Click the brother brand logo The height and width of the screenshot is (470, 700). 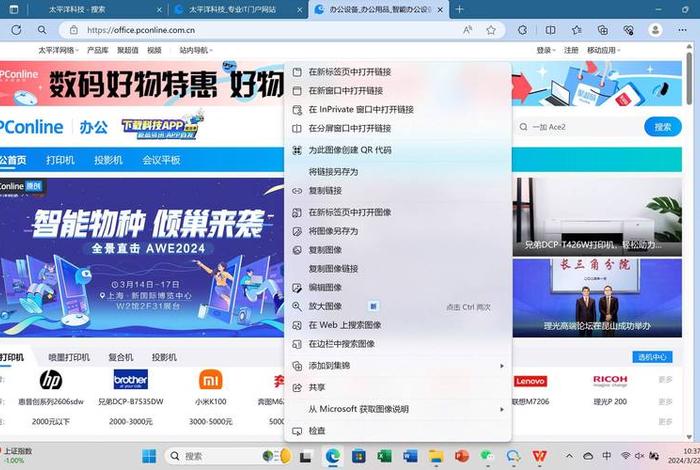(130, 380)
